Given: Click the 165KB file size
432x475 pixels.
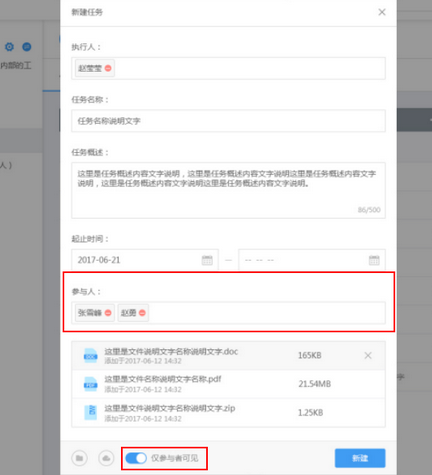Looking at the screenshot, I should coord(310,355).
